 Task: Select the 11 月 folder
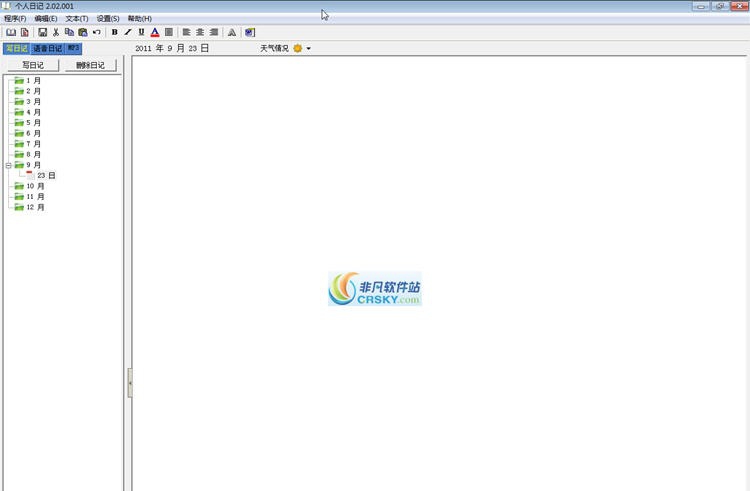(30, 196)
